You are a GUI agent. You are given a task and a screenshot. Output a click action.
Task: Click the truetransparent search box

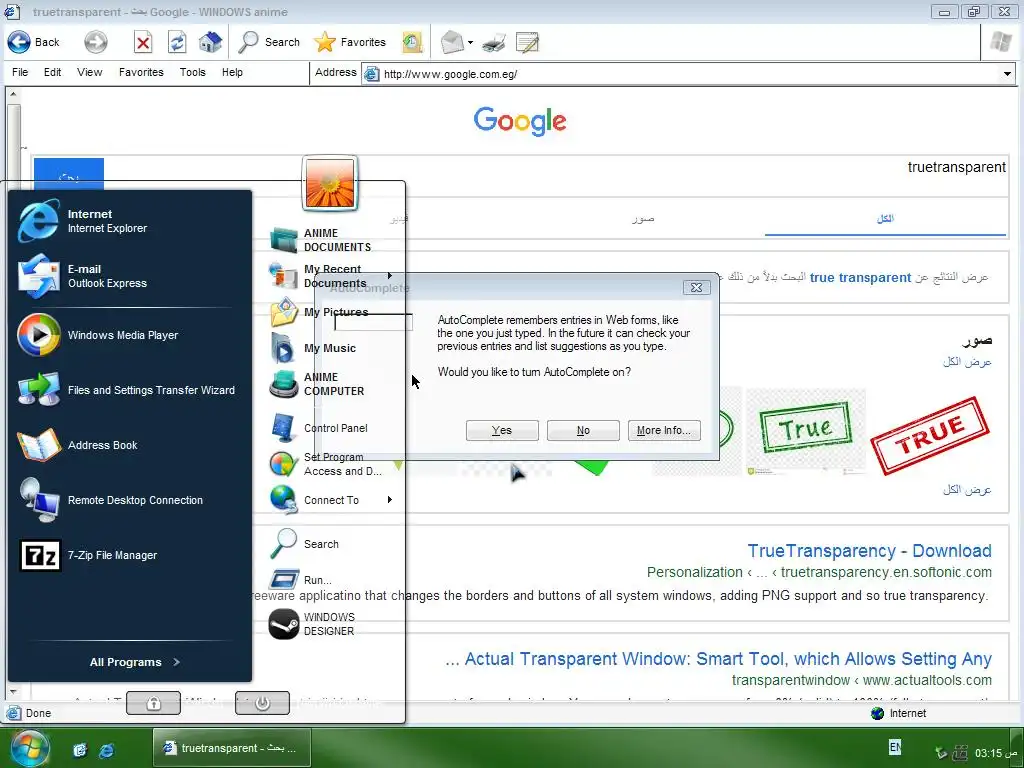556,167
